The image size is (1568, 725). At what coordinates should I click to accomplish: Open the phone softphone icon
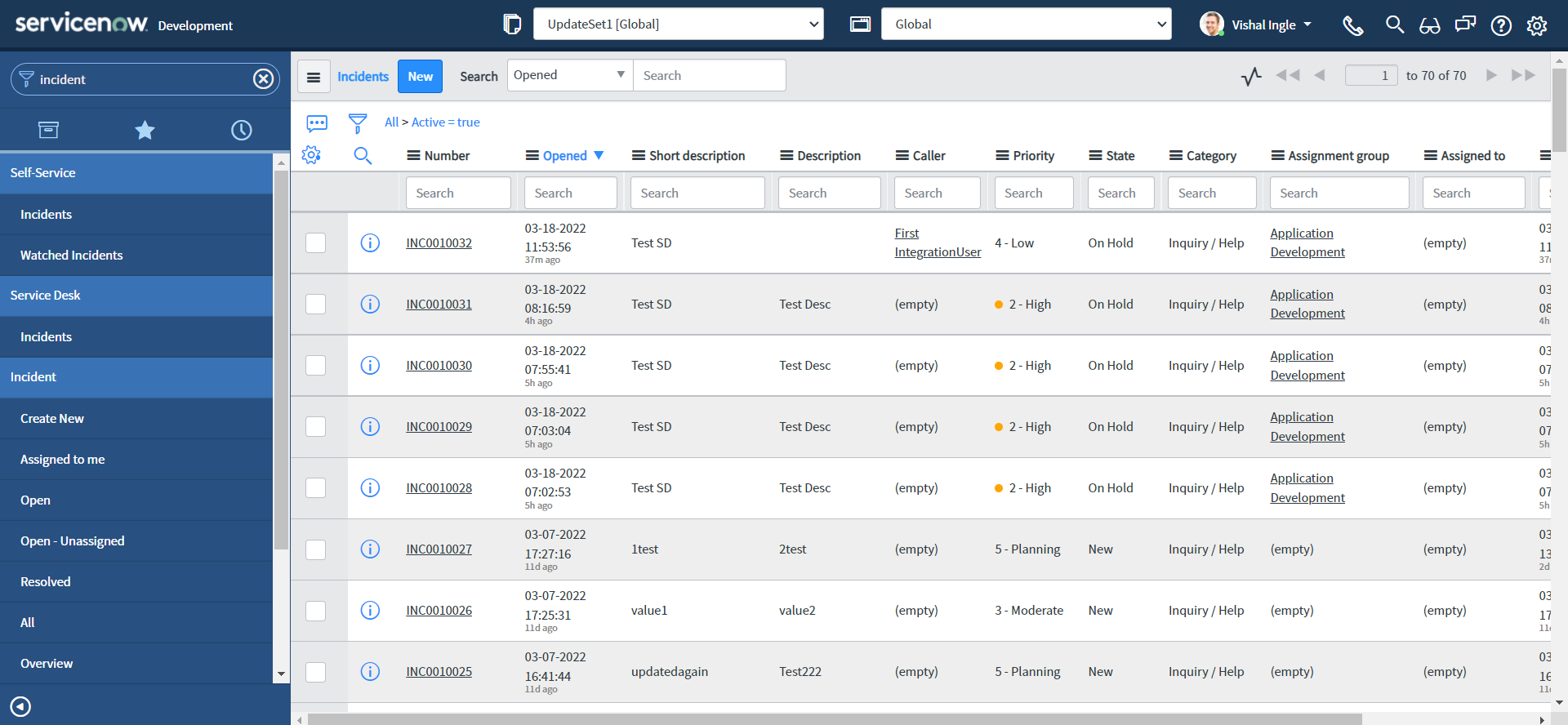(1353, 25)
